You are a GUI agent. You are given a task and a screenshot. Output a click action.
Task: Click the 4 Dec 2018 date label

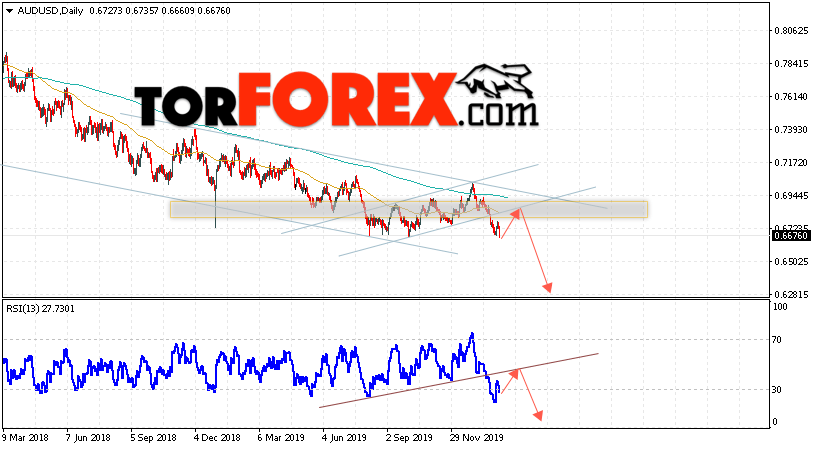(x=218, y=438)
